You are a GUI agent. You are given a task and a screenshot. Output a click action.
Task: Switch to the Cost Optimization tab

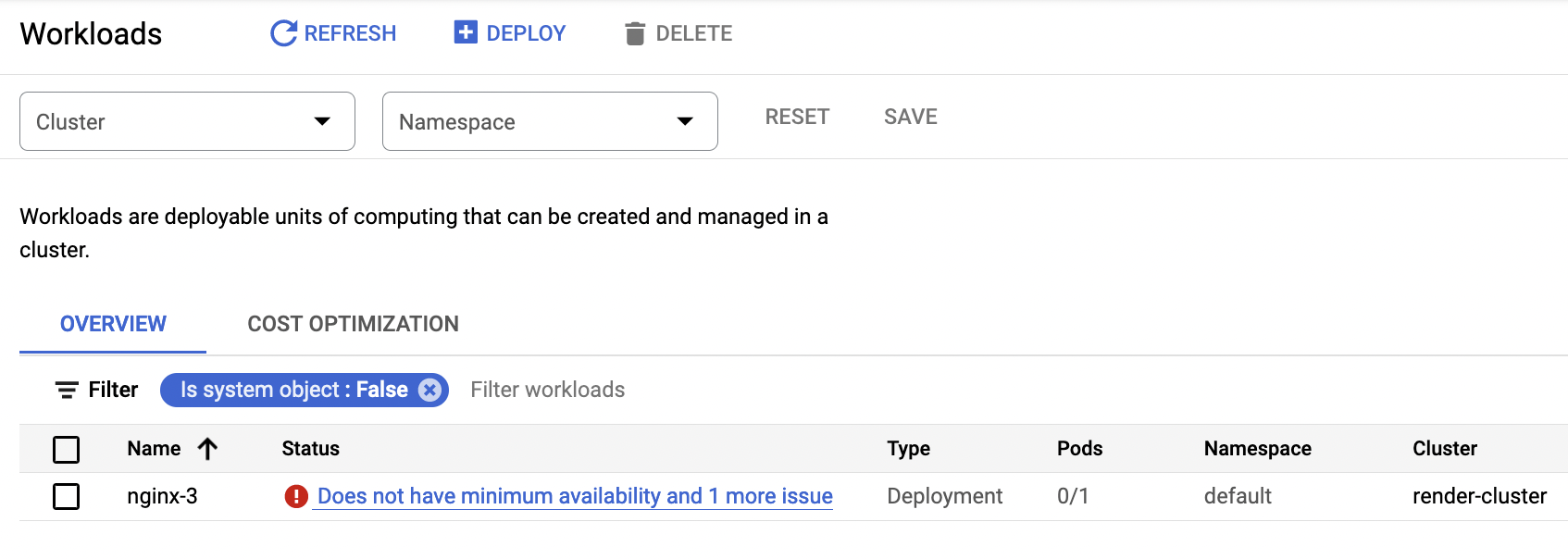[x=353, y=324]
